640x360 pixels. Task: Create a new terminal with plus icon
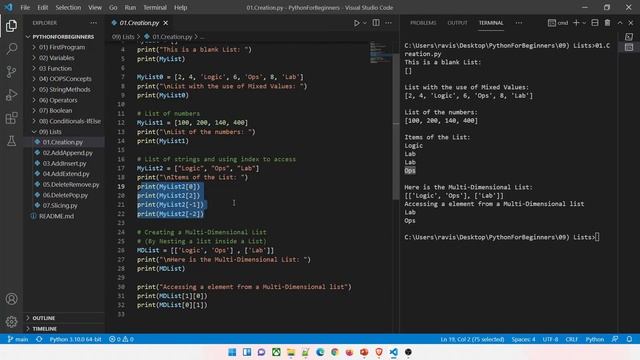(x=576, y=23)
